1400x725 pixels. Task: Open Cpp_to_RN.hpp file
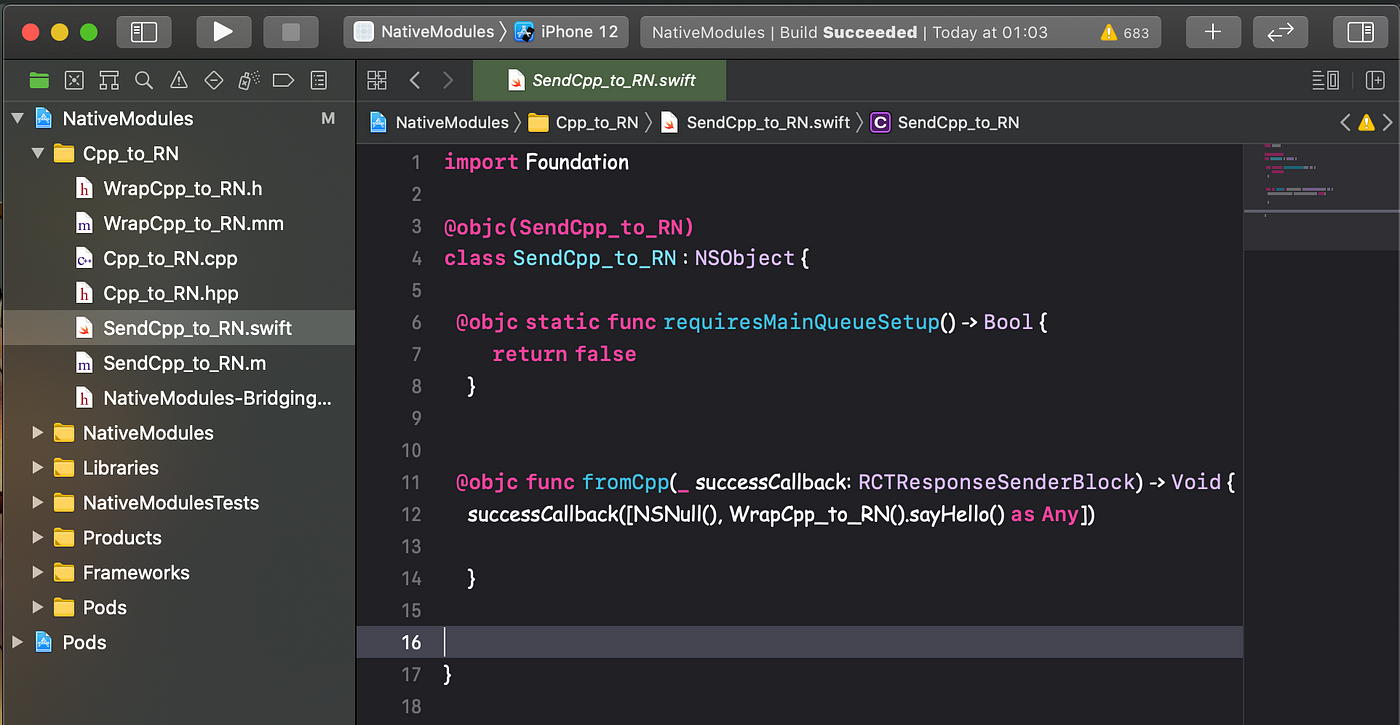(x=178, y=294)
